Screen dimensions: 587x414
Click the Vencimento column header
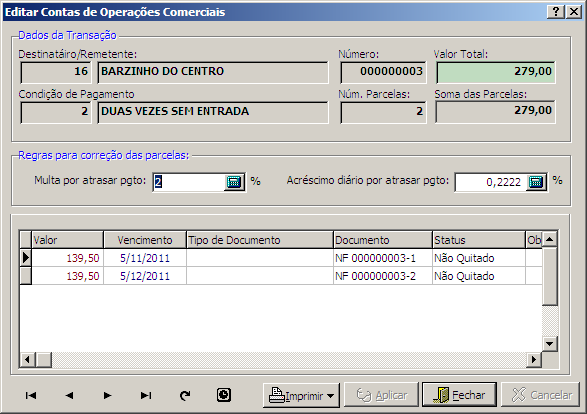tap(145, 240)
